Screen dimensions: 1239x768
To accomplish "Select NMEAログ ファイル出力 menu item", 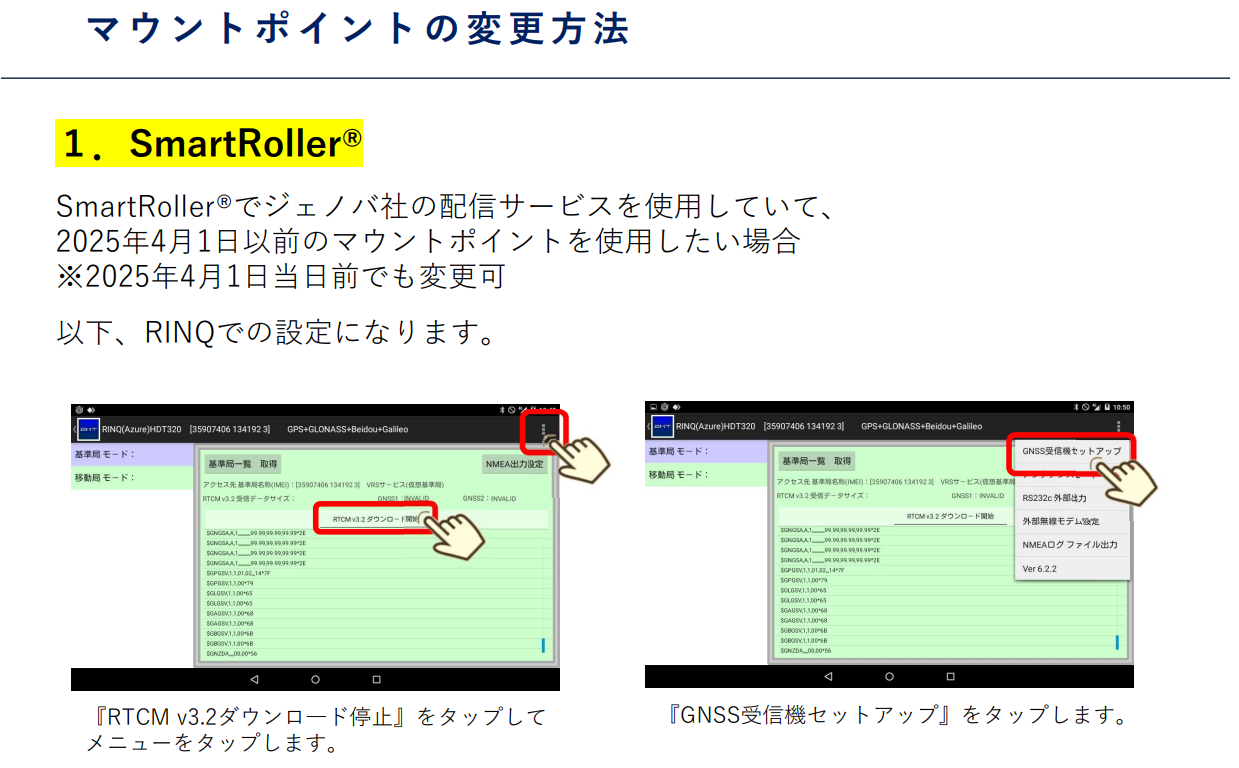I will 1069,545.
